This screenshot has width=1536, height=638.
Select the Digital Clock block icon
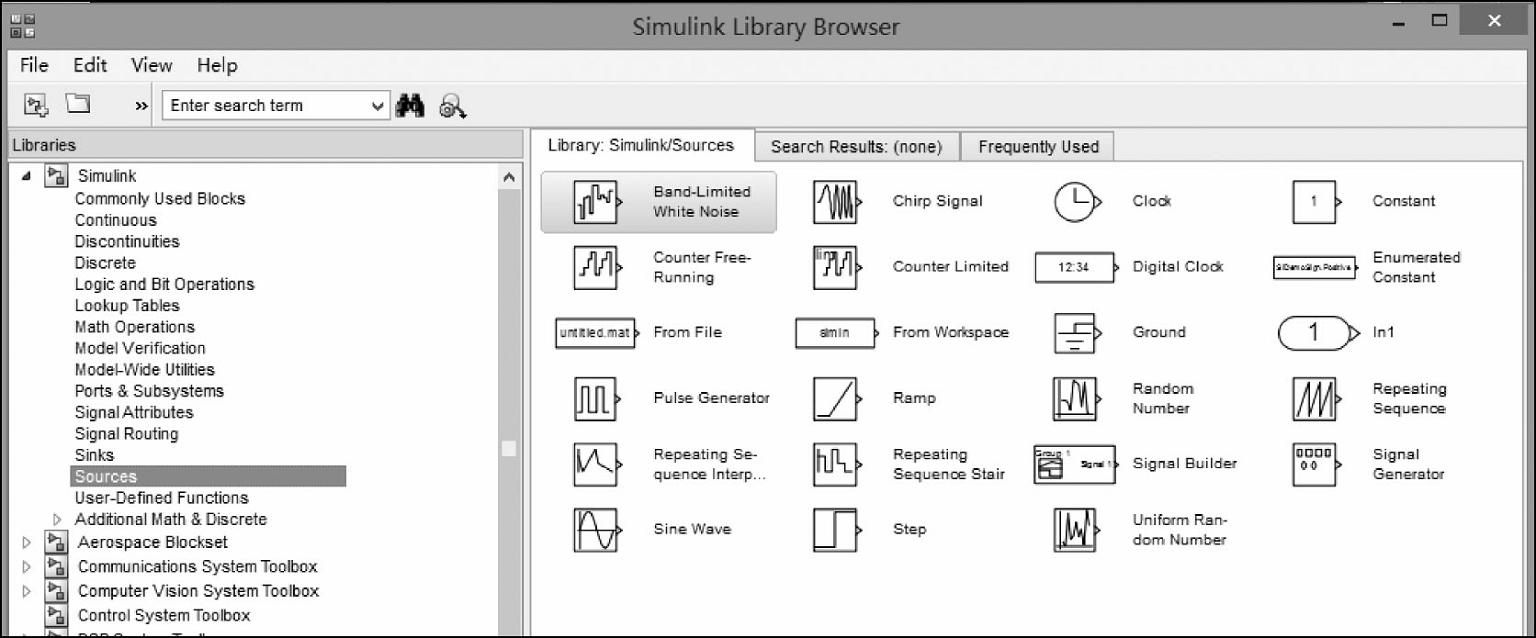coord(1076,267)
